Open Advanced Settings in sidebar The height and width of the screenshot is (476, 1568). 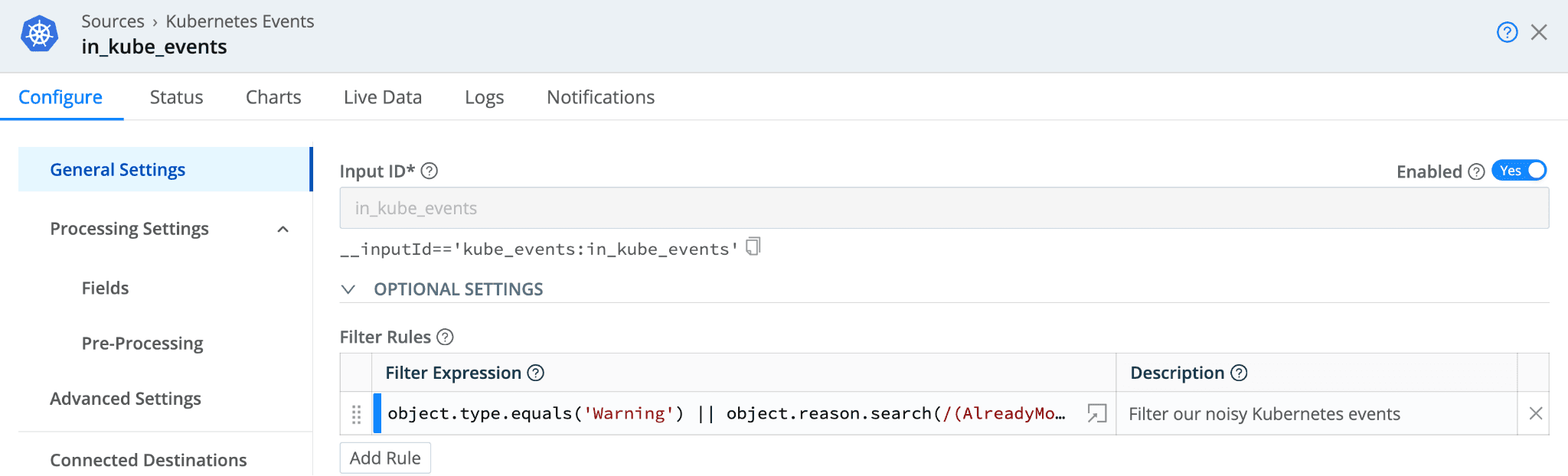coord(126,399)
